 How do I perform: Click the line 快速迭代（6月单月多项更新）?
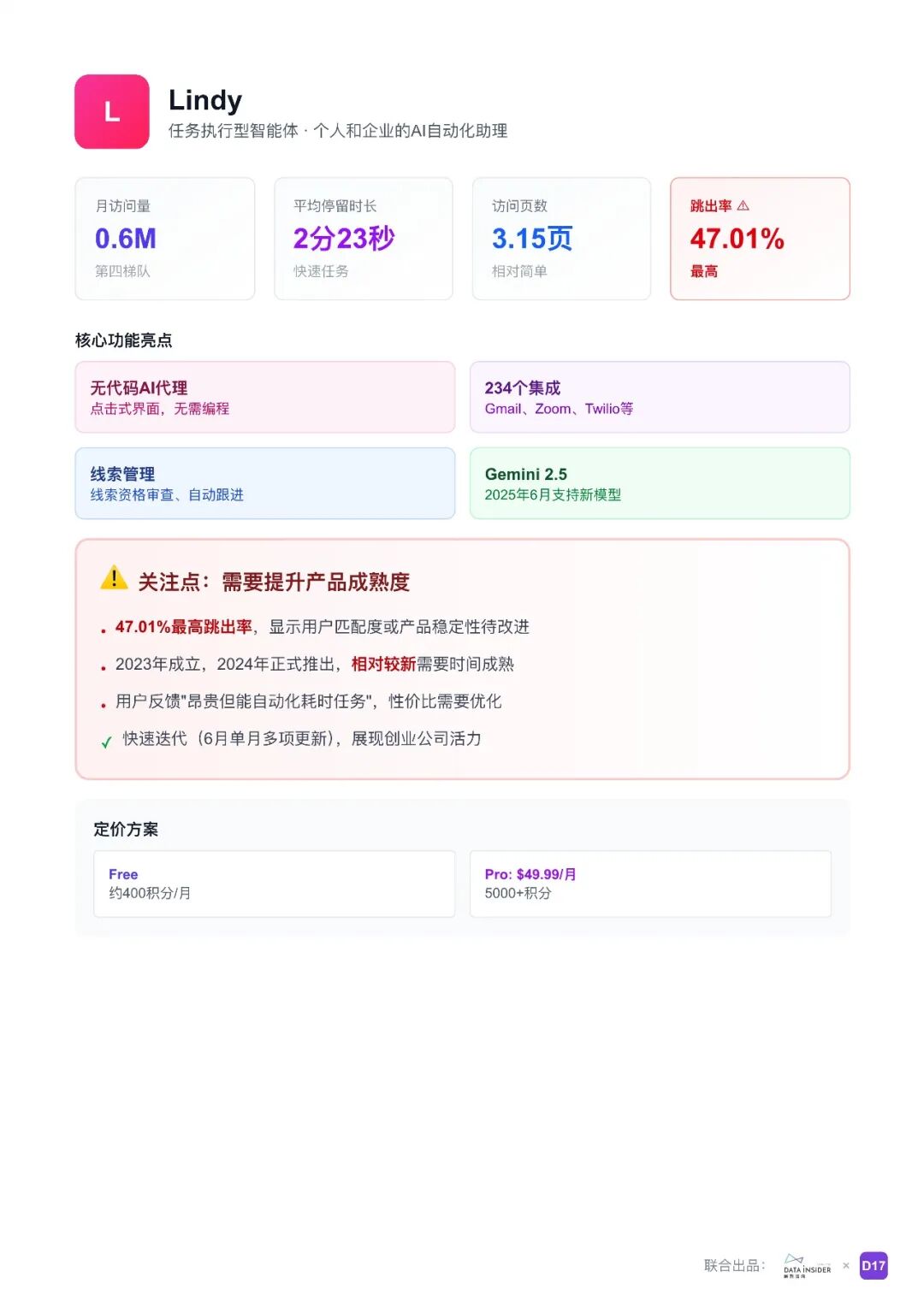tap(302, 738)
